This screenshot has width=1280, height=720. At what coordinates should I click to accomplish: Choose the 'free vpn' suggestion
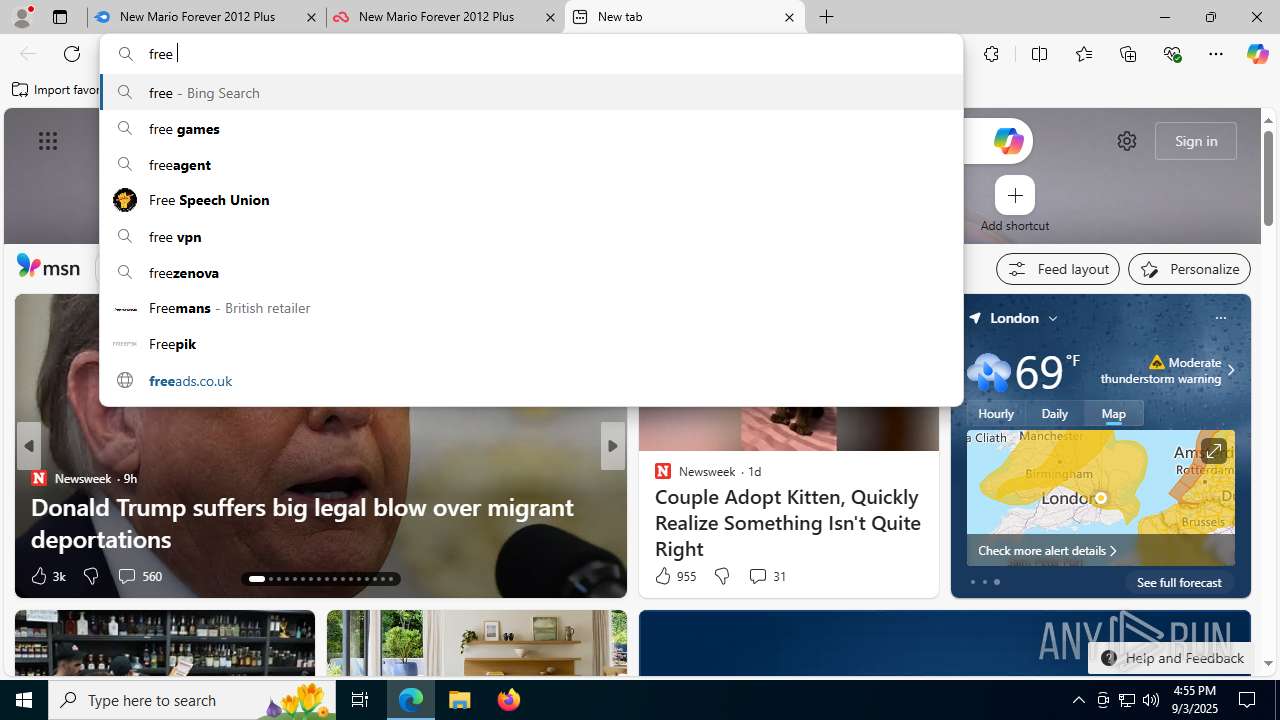[531, 236]
